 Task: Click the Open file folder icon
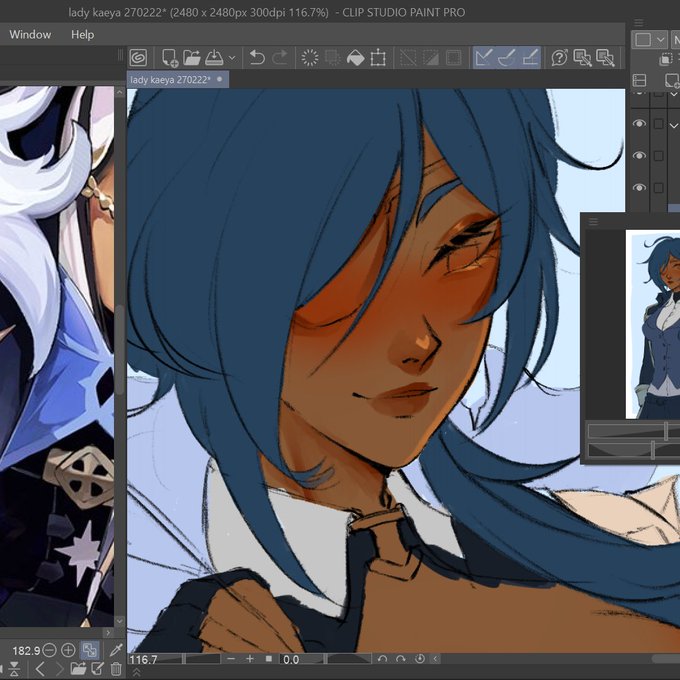192,58
